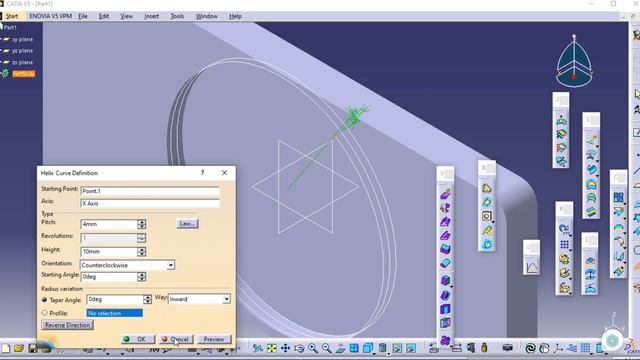
Task: Select the Rotate view tool icon
Action: [299, 348]
